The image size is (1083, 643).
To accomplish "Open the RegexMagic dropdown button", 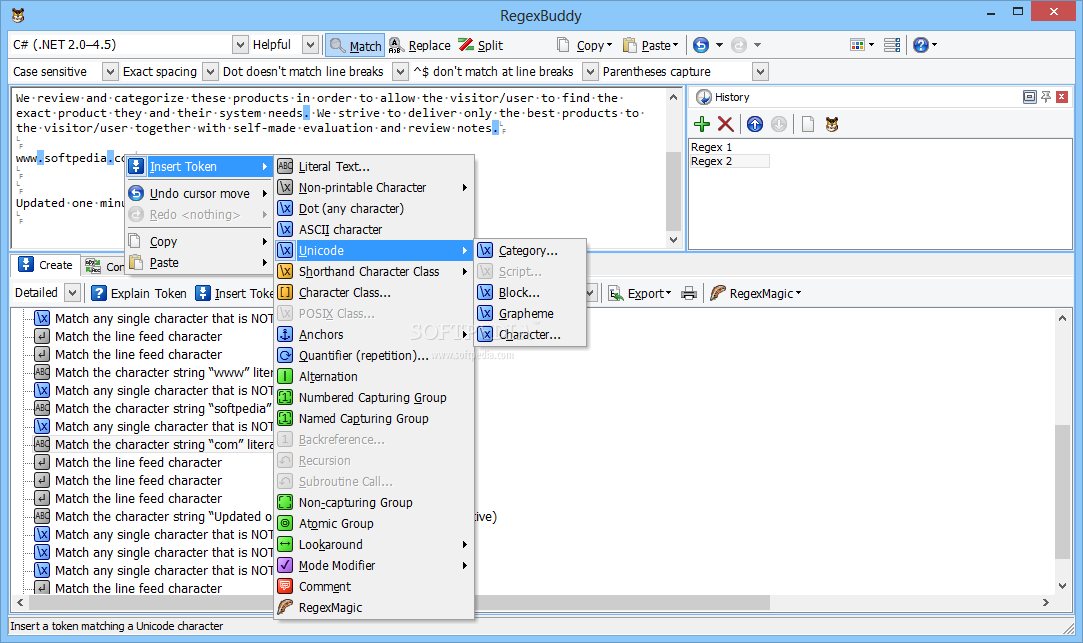I will (x=756, y=294).
